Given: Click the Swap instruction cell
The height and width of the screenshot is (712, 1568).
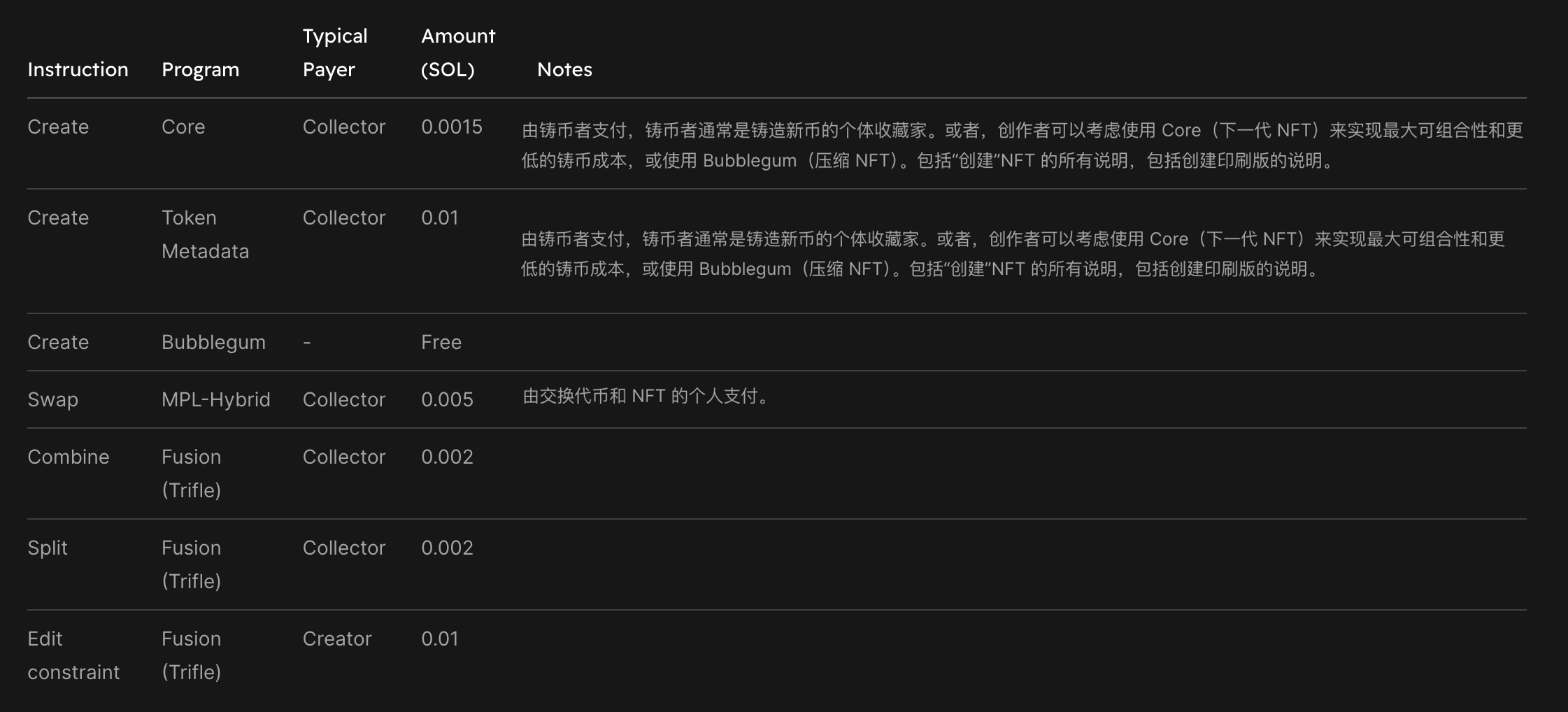Looking at the screenshot, I should 52,399.
